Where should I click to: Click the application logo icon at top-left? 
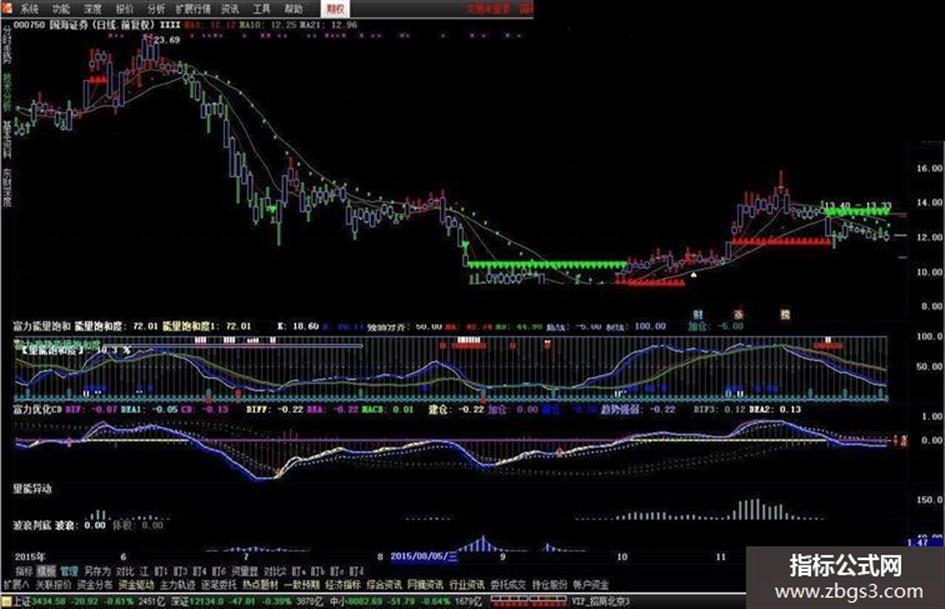coord(6,7)
